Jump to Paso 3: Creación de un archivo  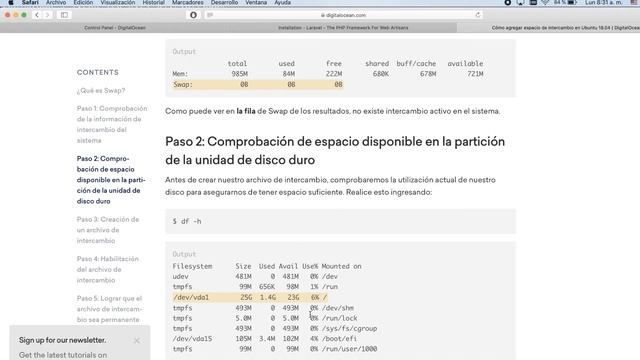(108, 230)
